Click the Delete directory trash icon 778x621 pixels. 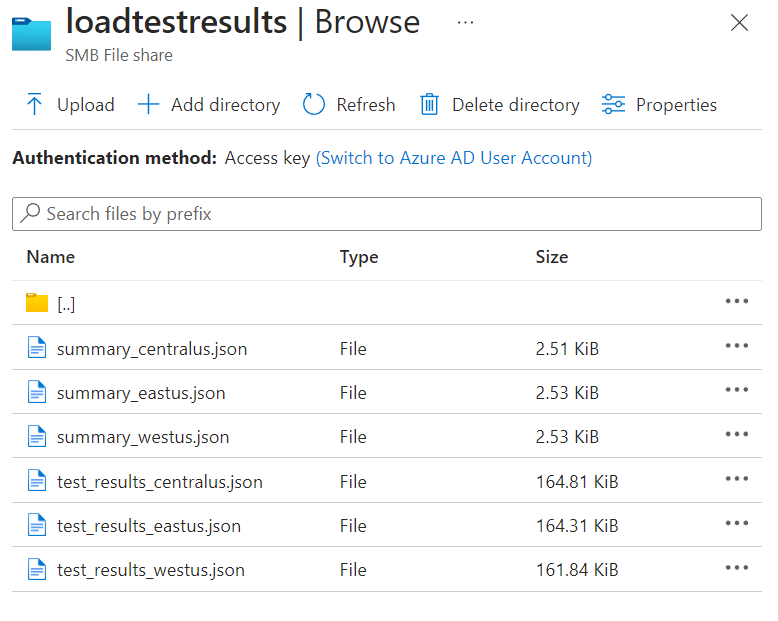[430, 104]
